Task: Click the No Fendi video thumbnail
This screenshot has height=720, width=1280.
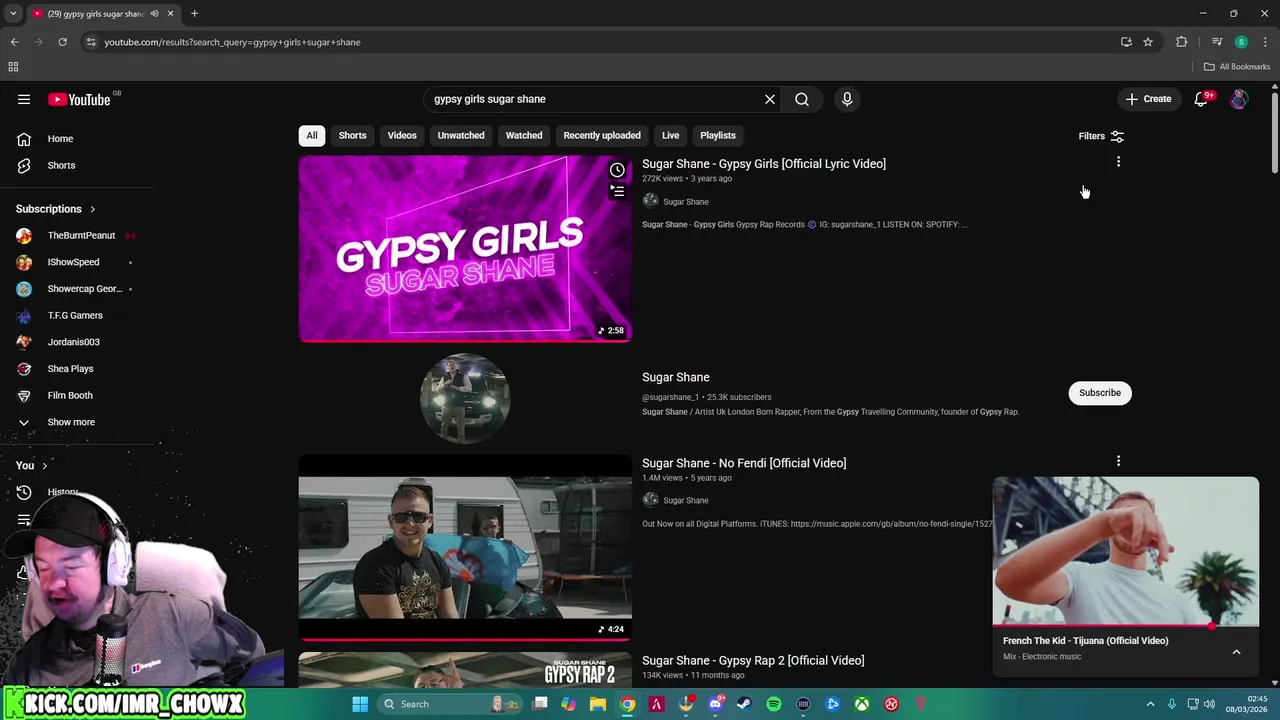Action: [x=465, y=547]
